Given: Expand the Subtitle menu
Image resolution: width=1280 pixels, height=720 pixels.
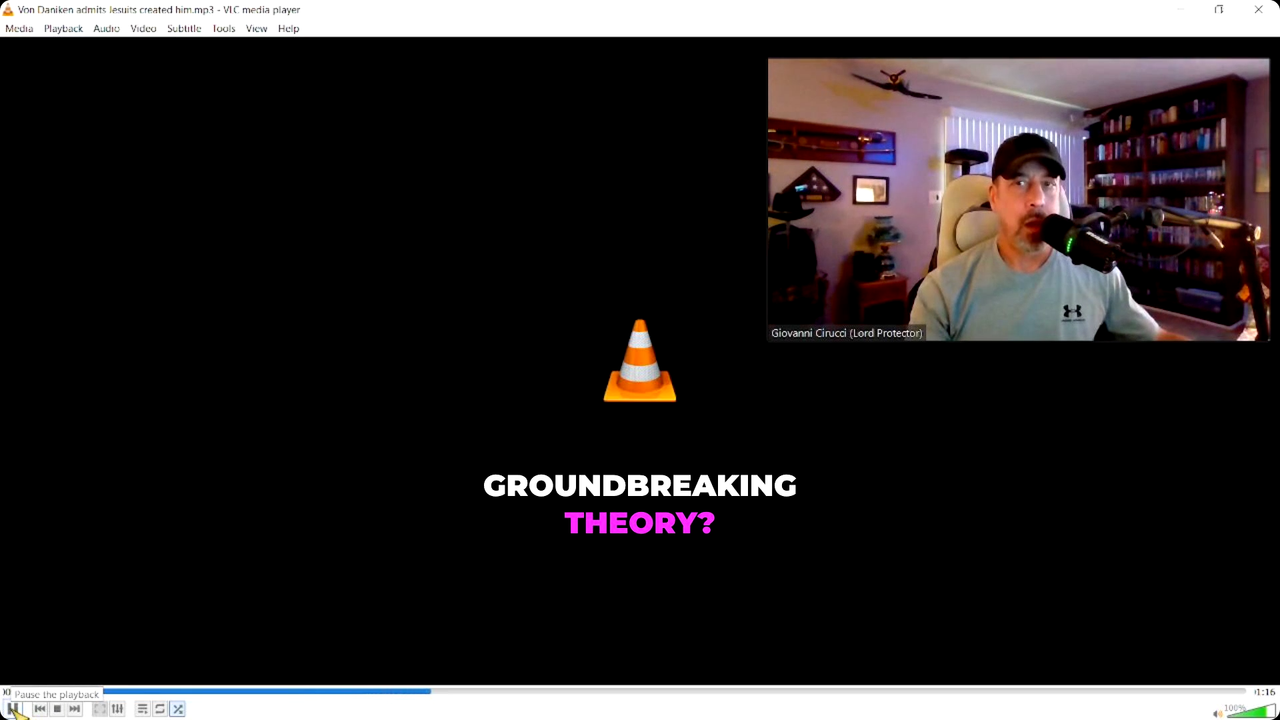Looking at the screenshot, I should pos(184,29).
